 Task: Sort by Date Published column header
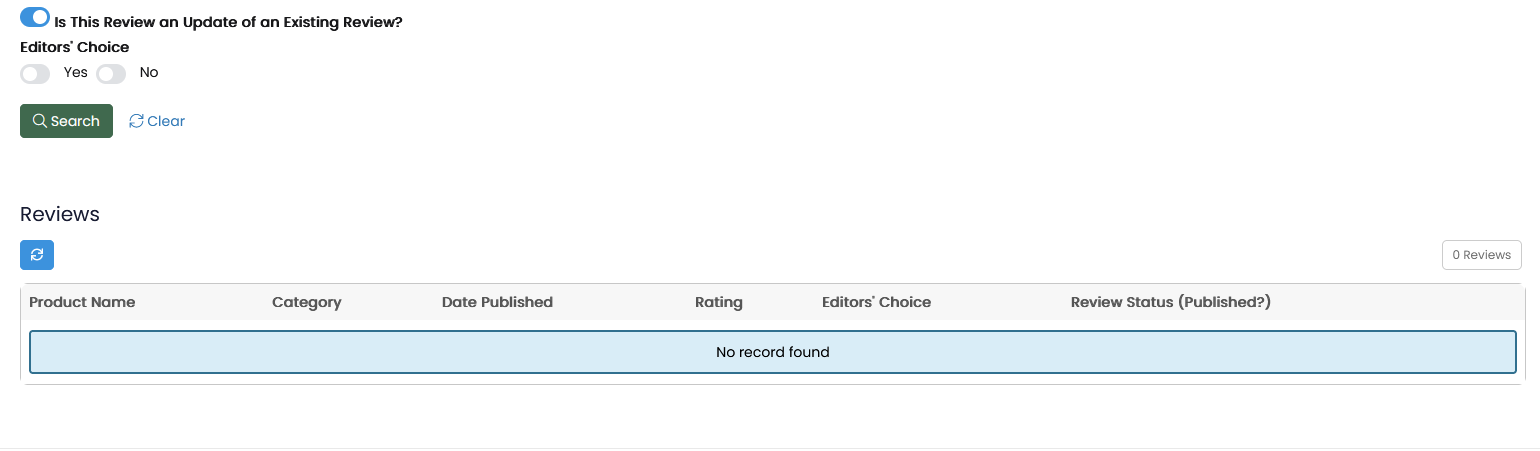click(497, 302)
